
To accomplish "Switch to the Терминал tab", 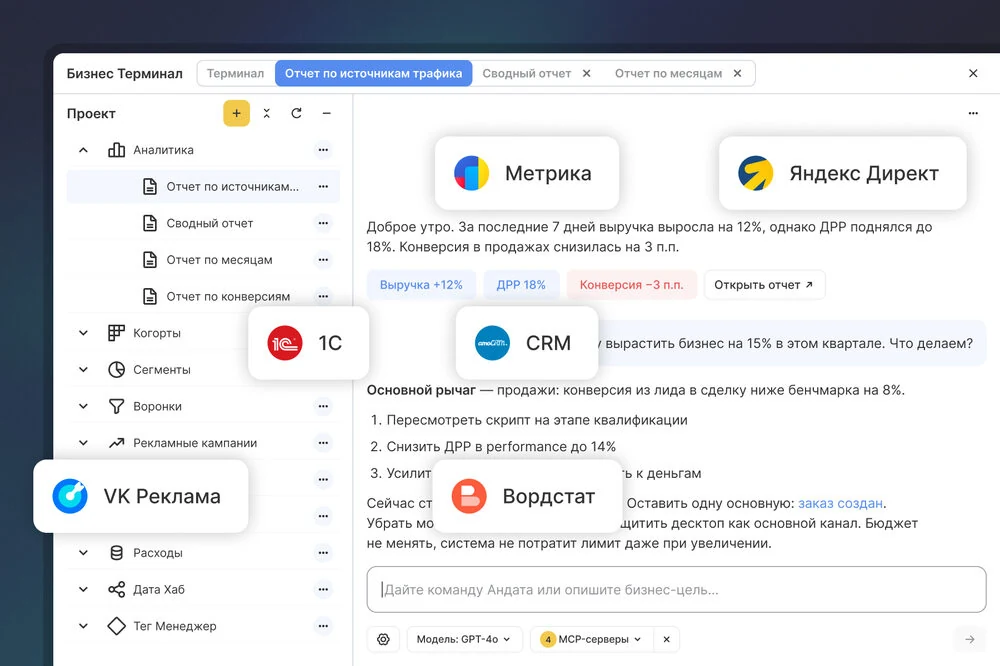I will (x=235, y=73).
